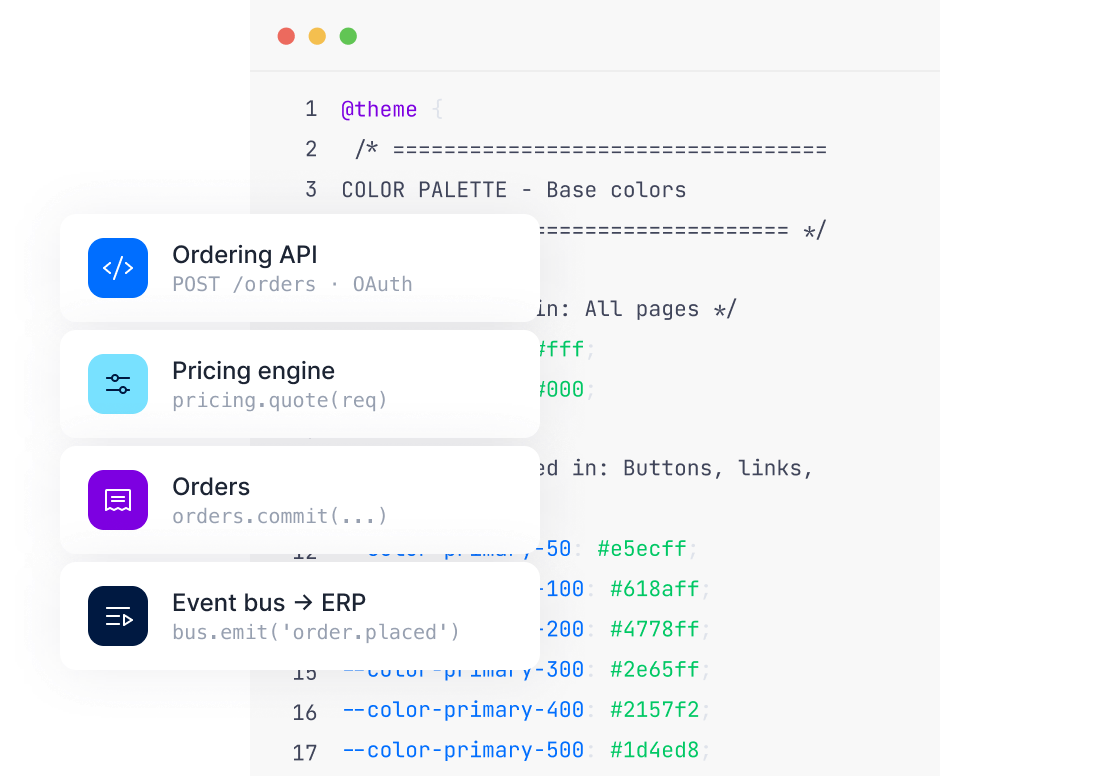Click the #2e65ff hex value

click(x=655, y=669)
